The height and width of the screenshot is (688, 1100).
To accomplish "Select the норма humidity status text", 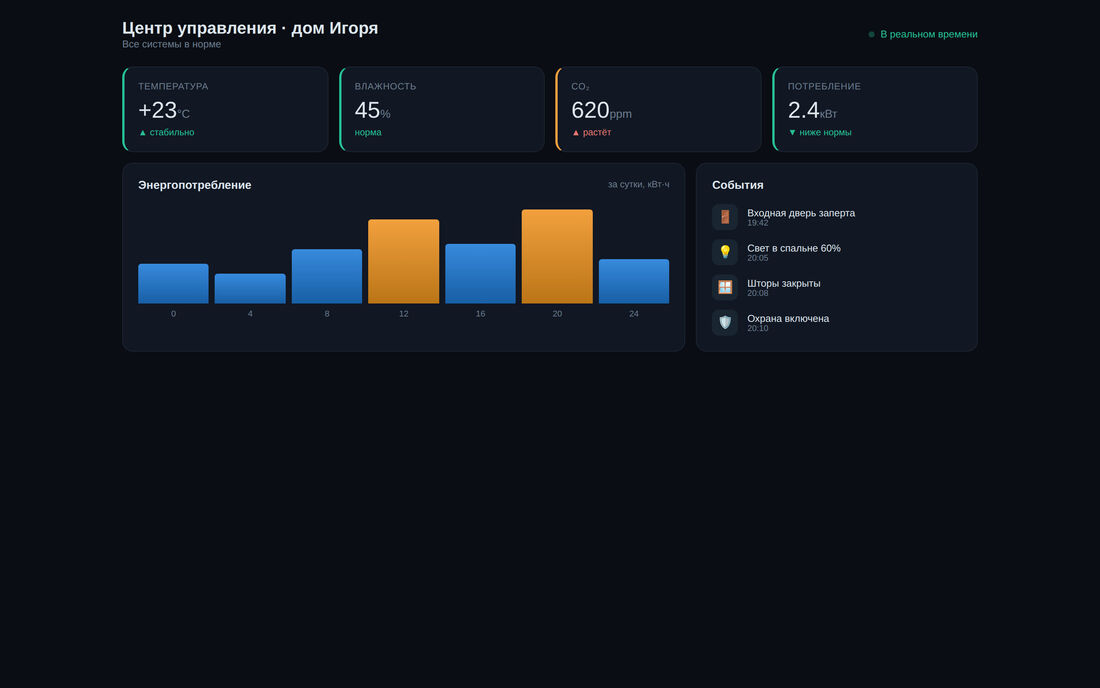I will pyautogui.click(x=368, y=133).
